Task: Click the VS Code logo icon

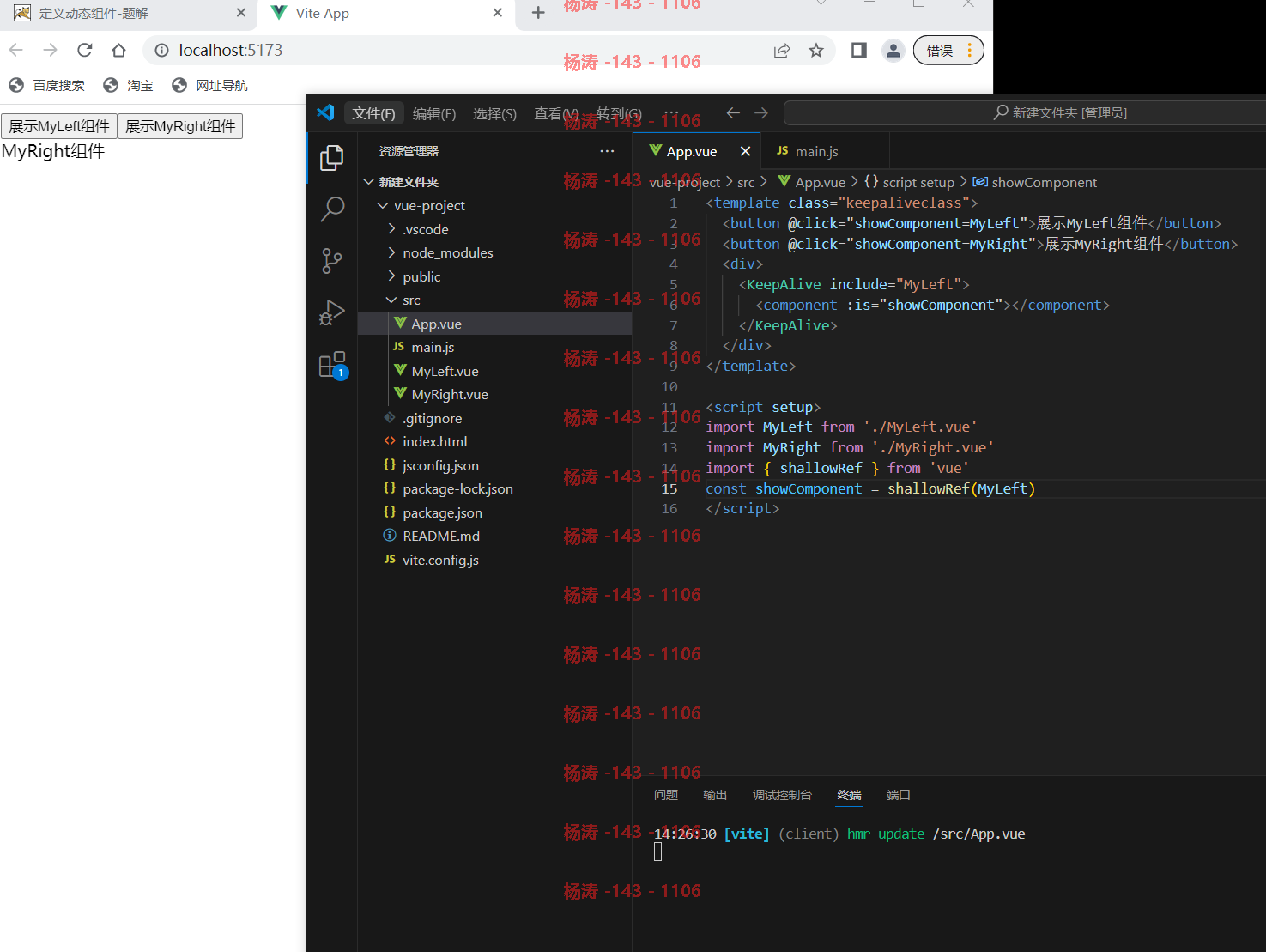Action: click(325, 112)
